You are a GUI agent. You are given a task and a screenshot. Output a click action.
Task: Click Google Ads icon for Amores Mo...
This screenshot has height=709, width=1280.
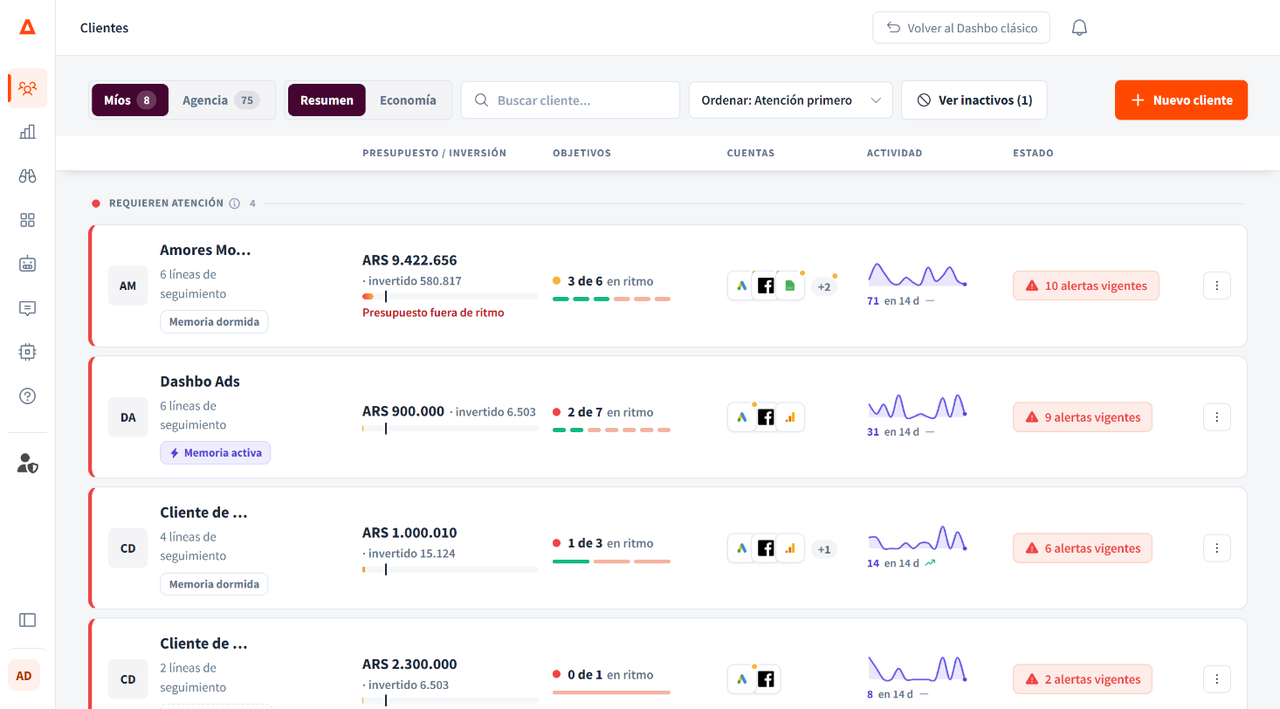coord(742,286)
